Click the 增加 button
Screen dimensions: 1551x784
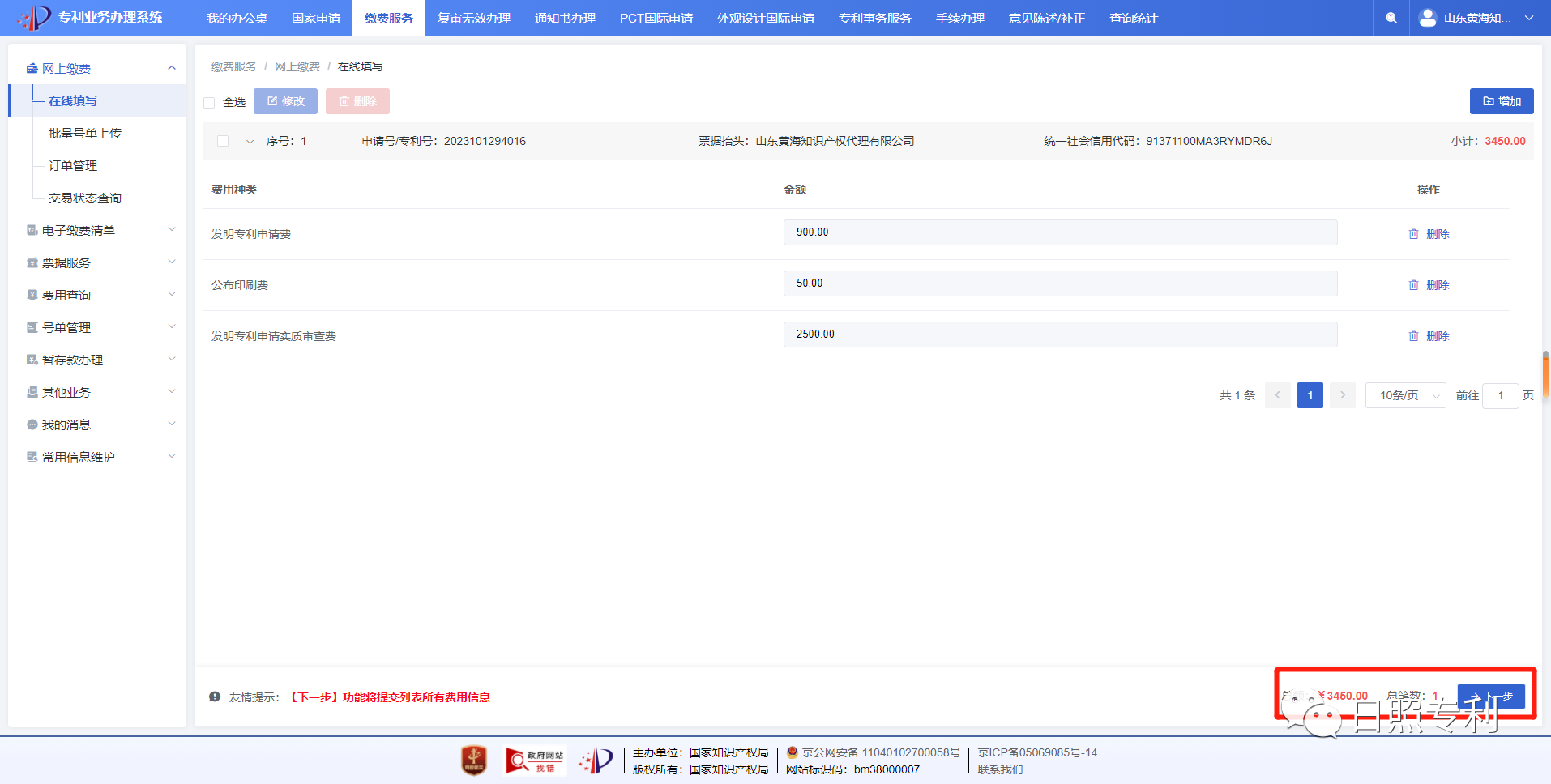tap(1501, 101)
